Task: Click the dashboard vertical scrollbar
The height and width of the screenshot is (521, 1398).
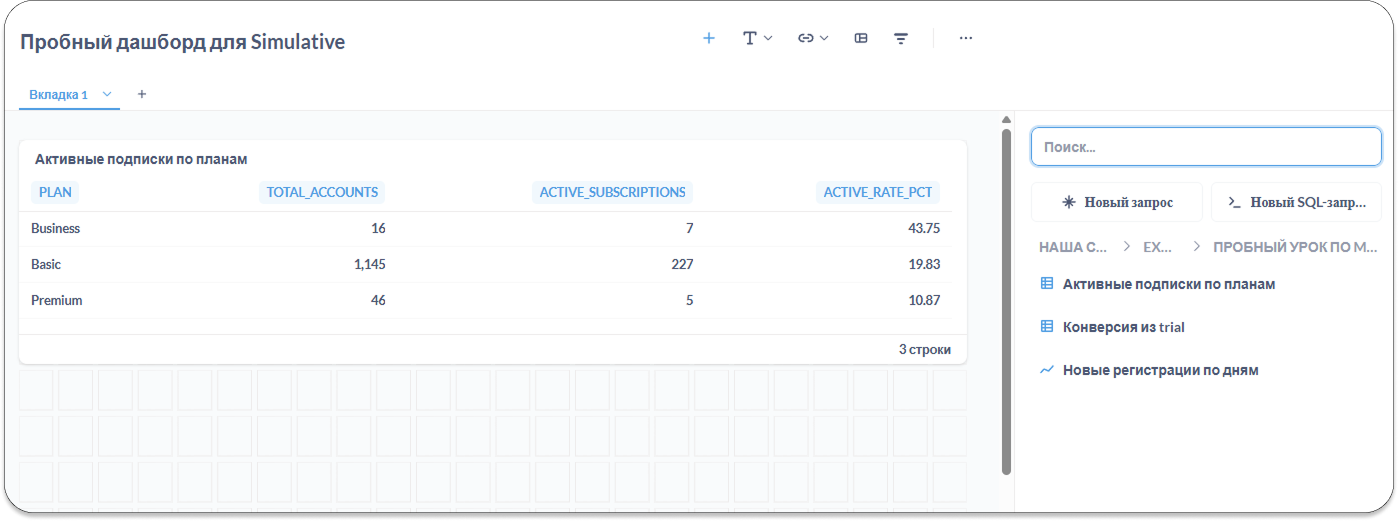Action: click(1006, 300)
